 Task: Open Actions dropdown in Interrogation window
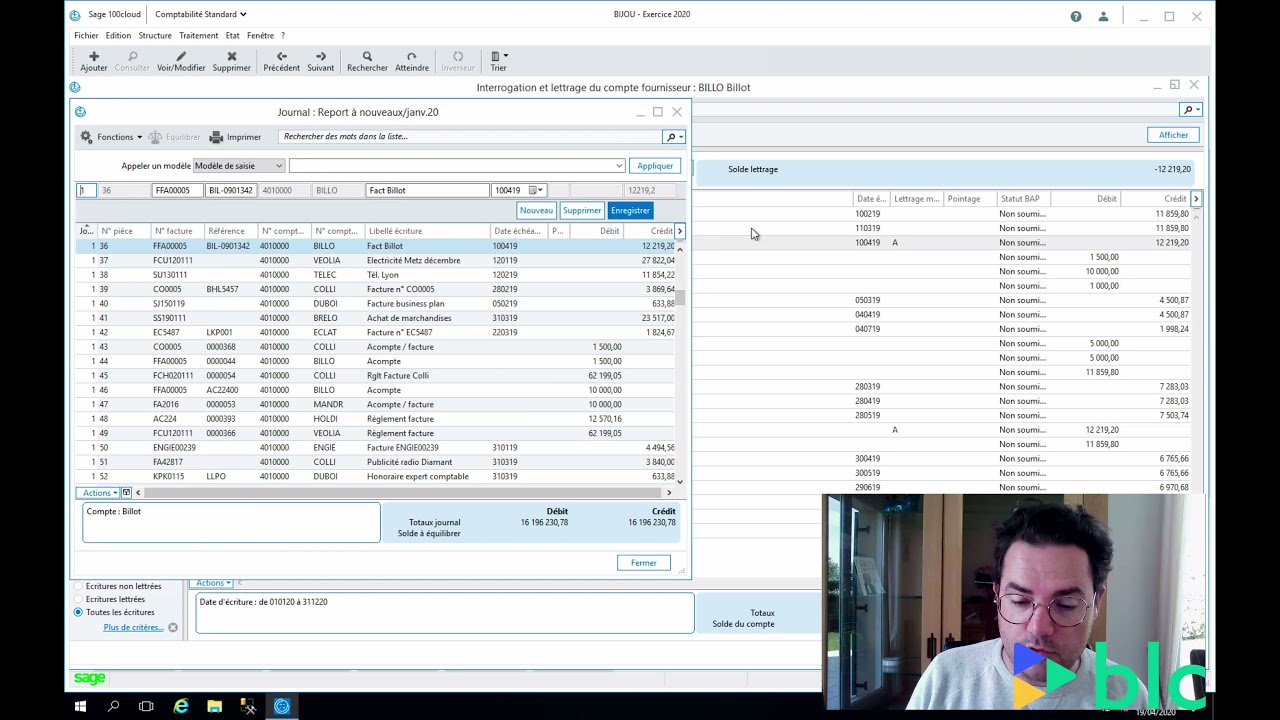(x=213, y=583)
